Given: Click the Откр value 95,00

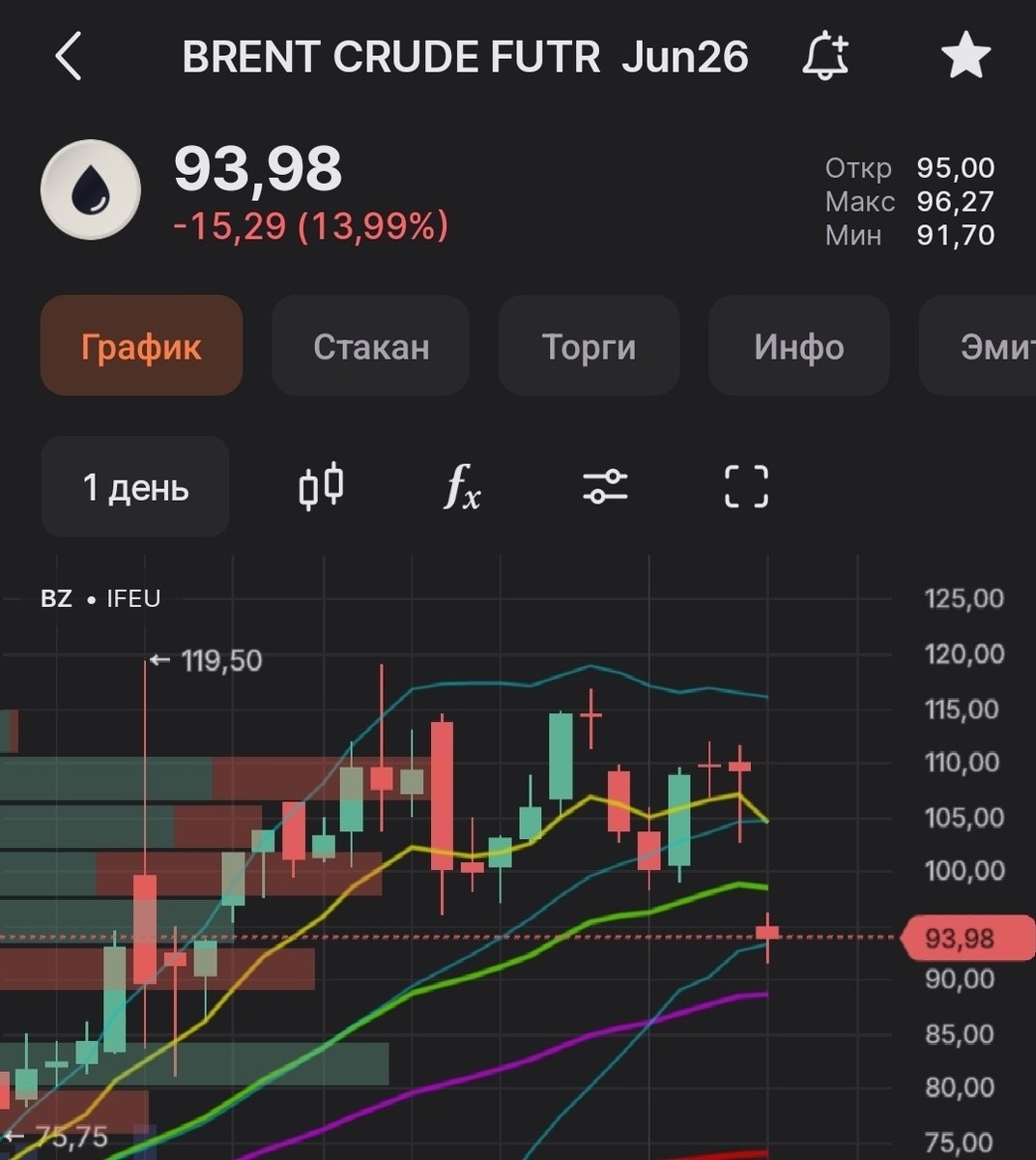Looking at the screenshot, I should (955, 168).
